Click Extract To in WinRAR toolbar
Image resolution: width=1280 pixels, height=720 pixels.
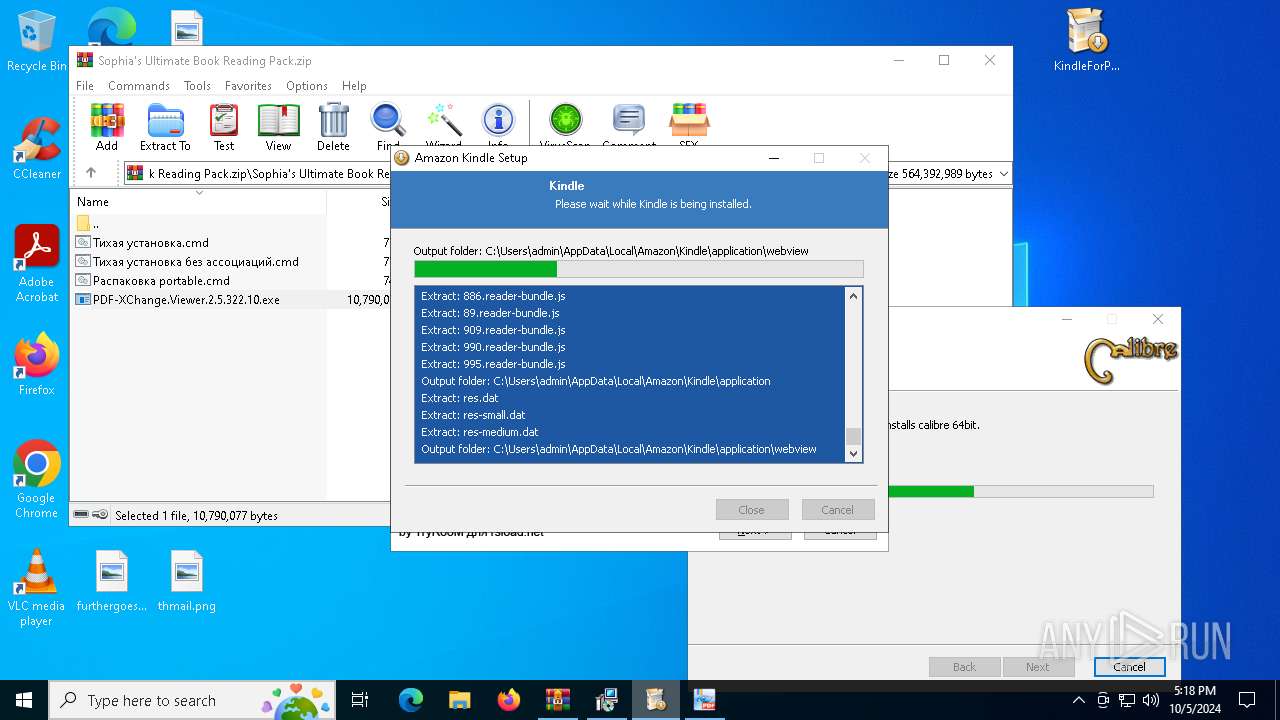click(x=165, y=127)
